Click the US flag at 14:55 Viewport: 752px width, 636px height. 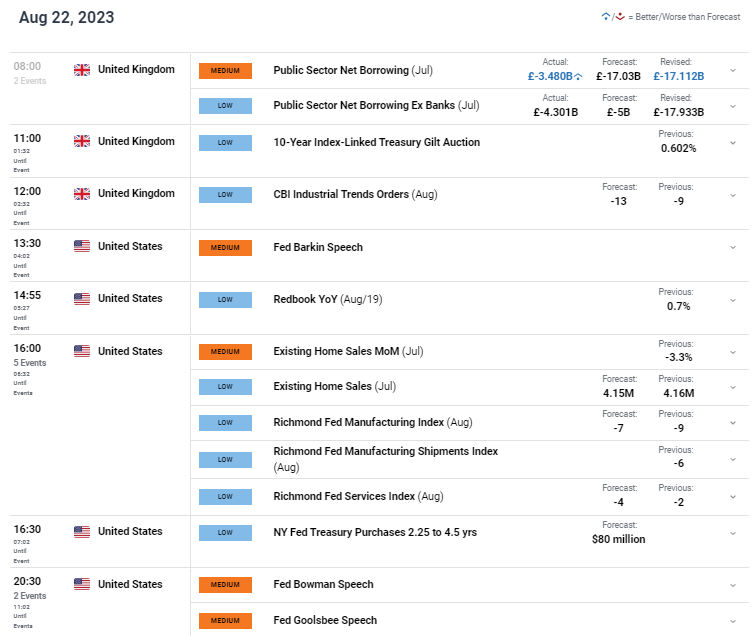[82, 299]
